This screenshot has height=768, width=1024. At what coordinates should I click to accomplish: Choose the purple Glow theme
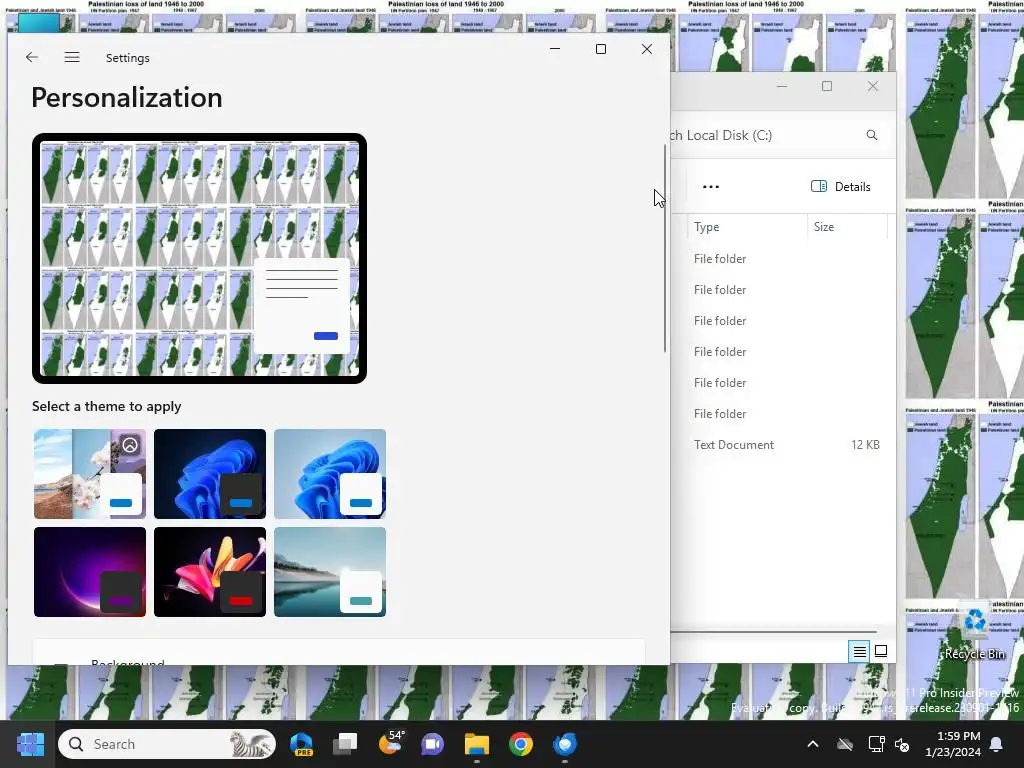click(x=89, y=571)
